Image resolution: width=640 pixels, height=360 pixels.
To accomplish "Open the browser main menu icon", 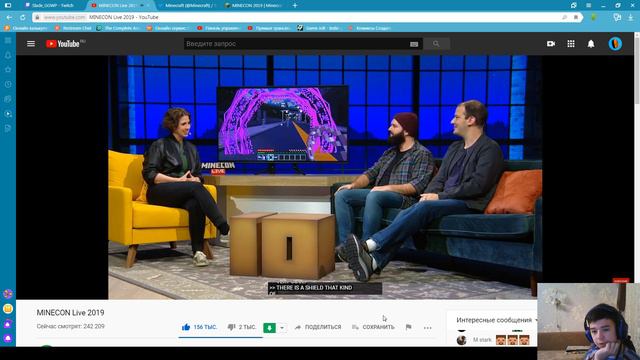I will point(589,5).
